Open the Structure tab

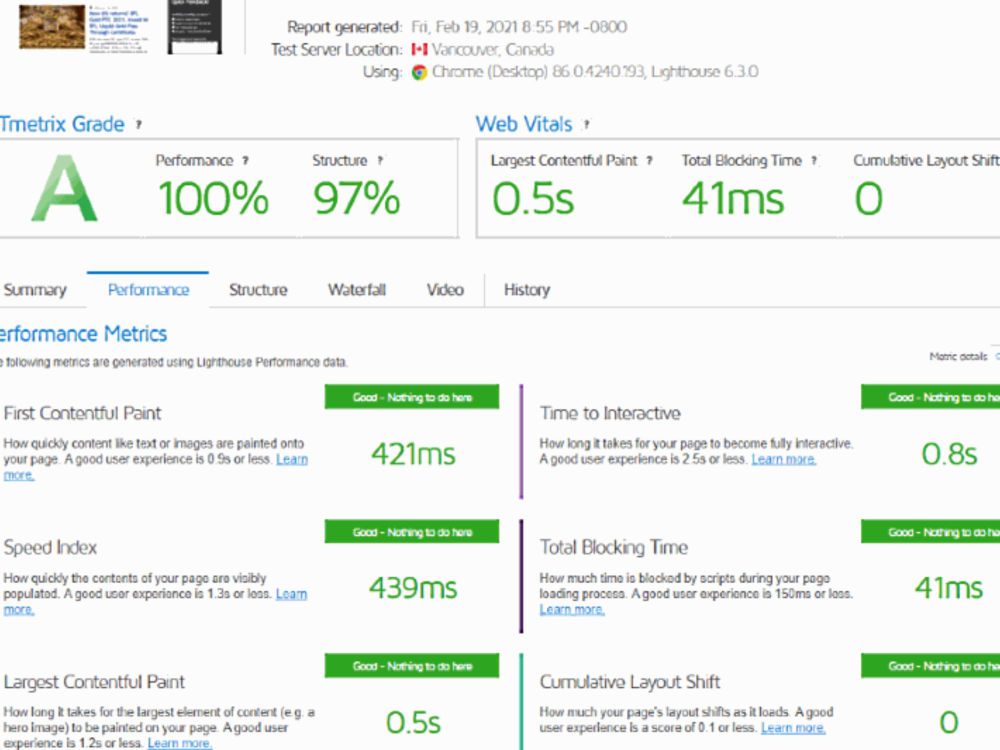point(258,290)
